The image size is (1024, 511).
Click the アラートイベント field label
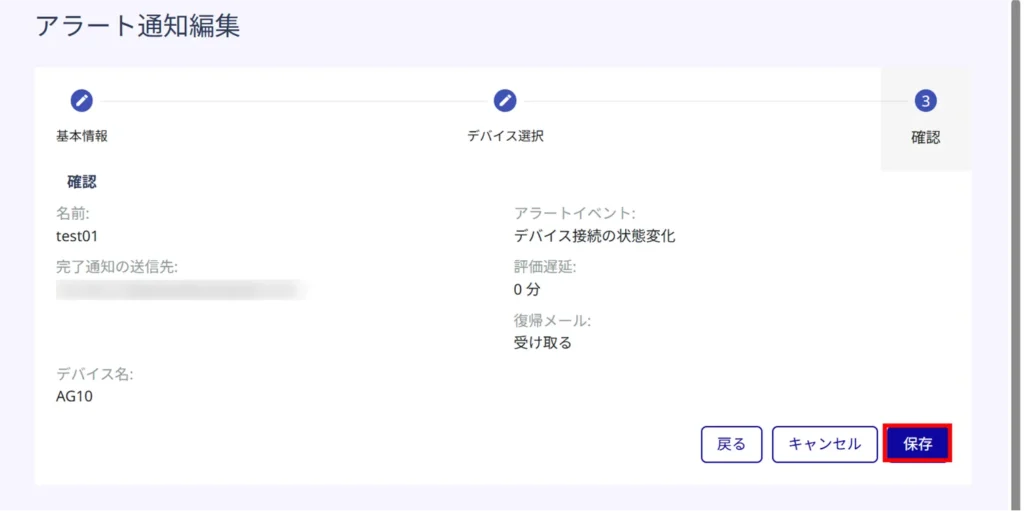[x=574, y=213]
